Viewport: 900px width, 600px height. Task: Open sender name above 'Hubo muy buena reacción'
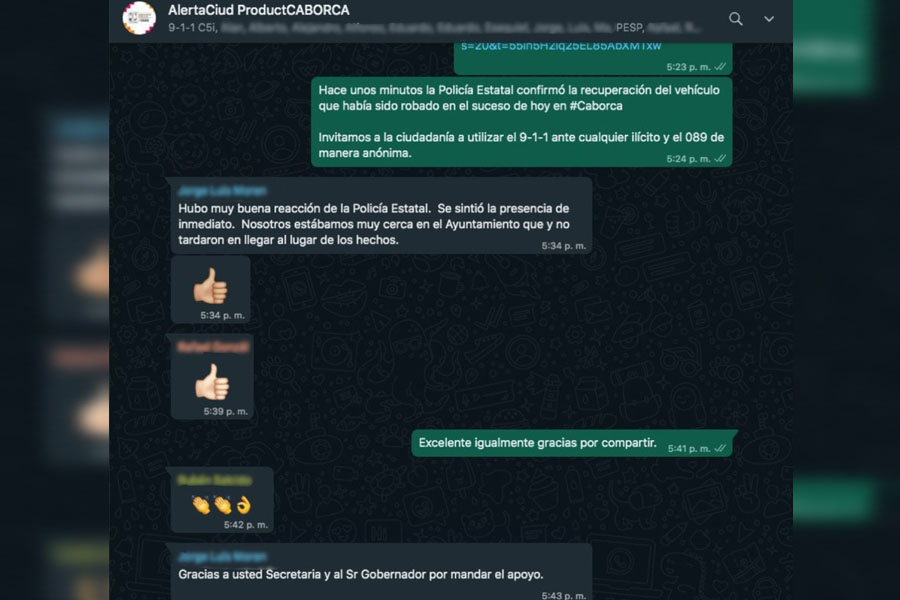click(x=222, y=191)
